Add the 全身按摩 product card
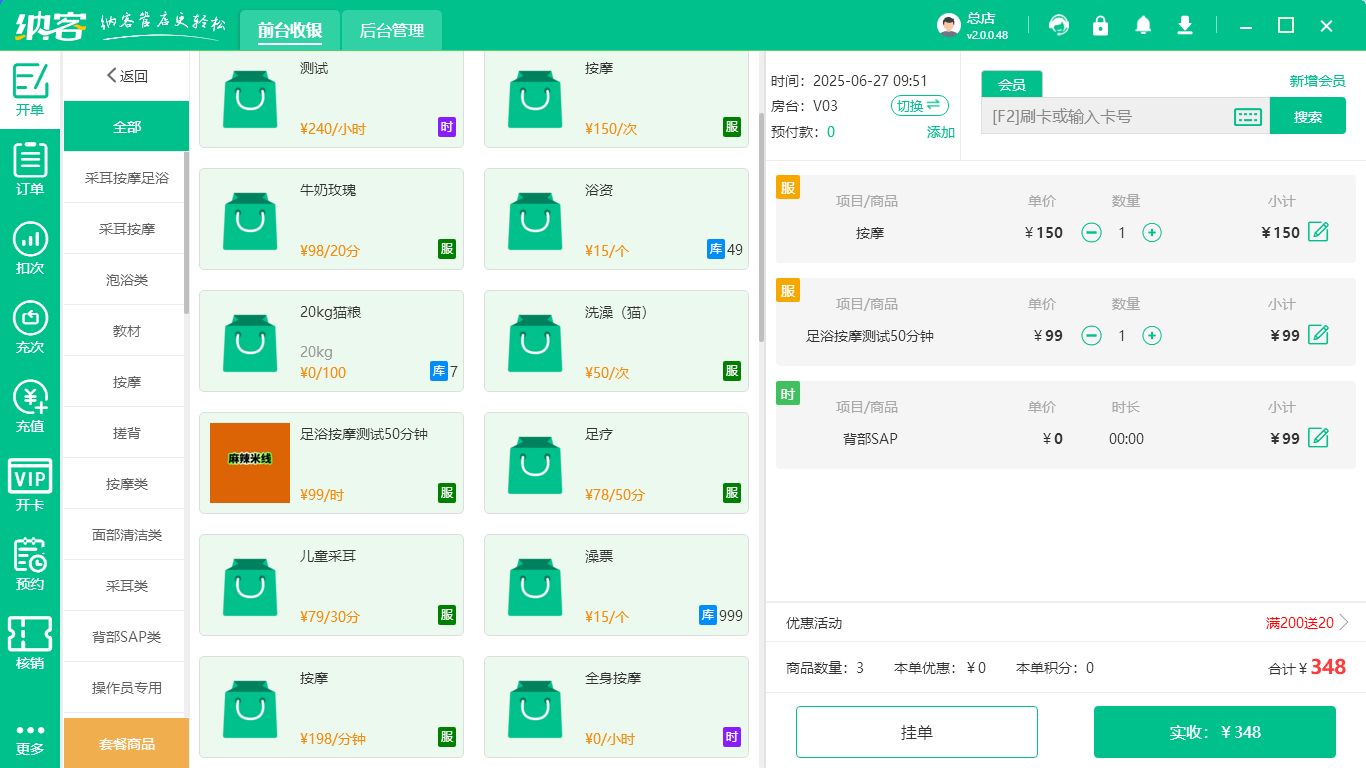 pos(616,707)
